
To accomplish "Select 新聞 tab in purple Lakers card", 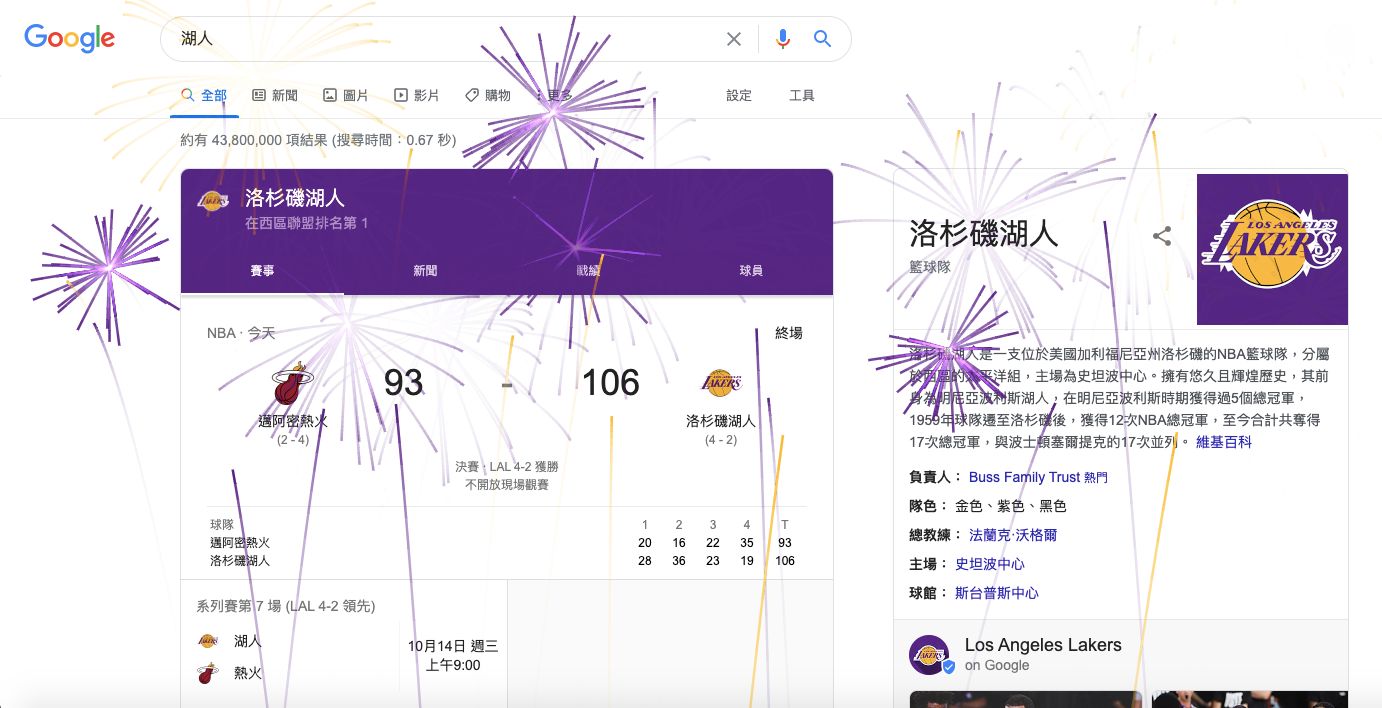I will [x=425, y=271].
